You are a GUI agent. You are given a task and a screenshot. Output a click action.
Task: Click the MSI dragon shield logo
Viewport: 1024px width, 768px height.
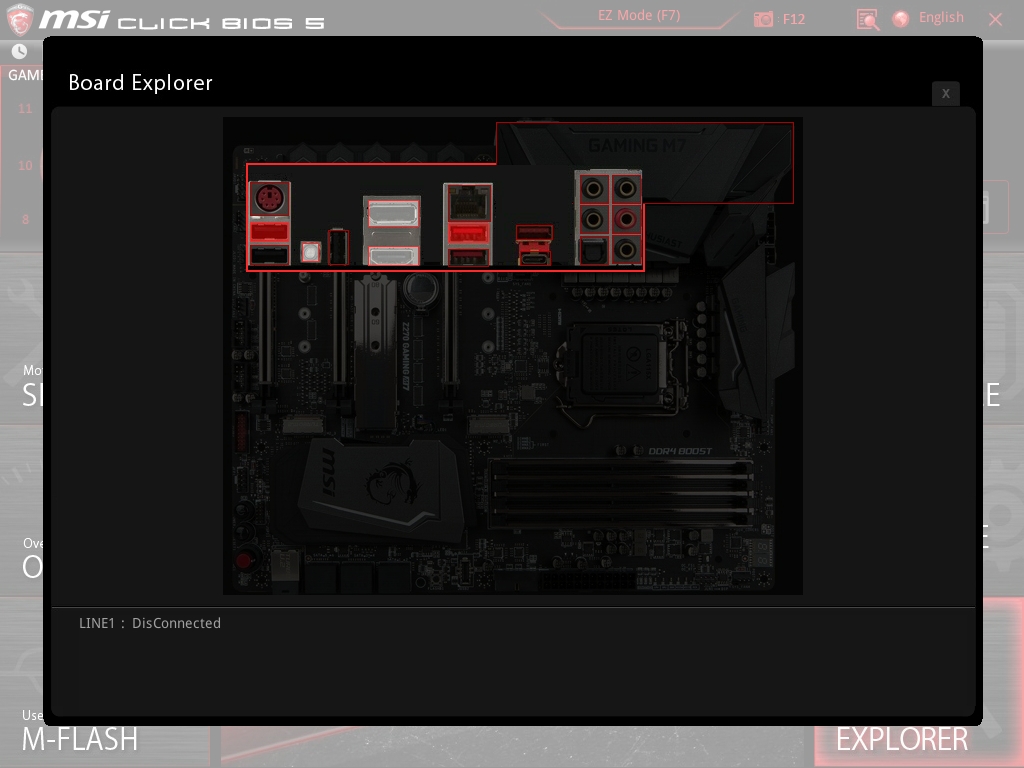pyautogui.click(x=20, y=19)
